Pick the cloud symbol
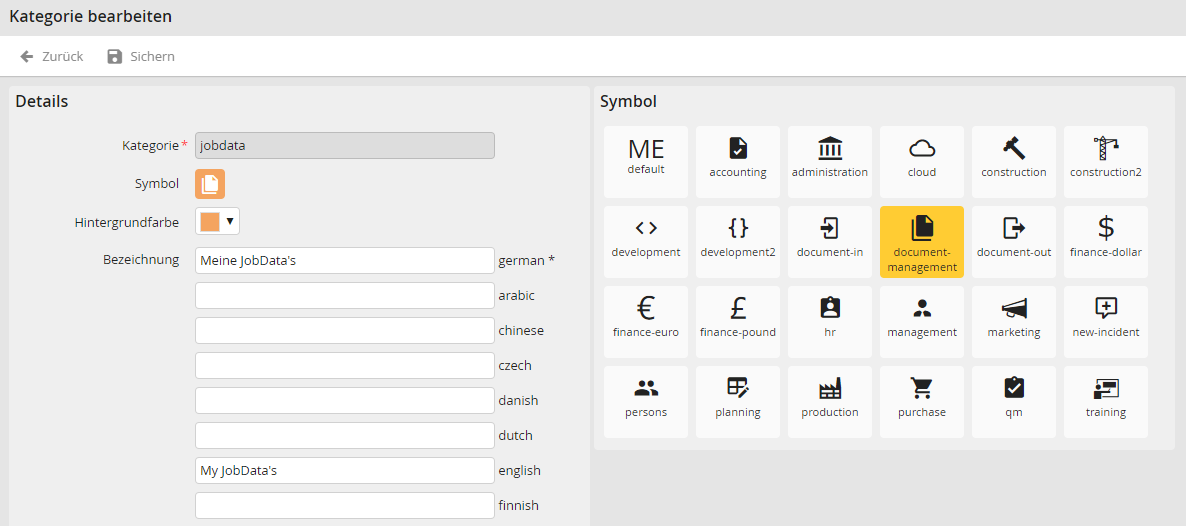The height and width of the screenshot is (526, 1186). point(921,155)
